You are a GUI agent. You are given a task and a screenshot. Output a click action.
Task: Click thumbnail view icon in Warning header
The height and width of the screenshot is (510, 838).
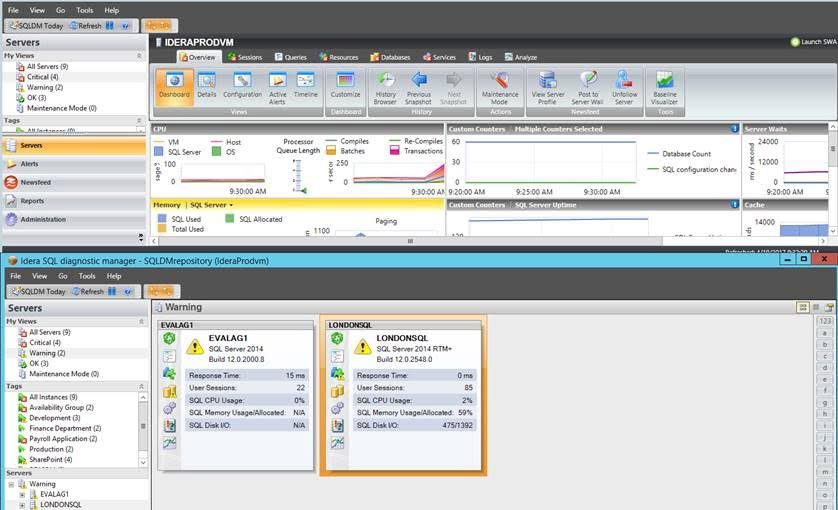coord(802,307)
